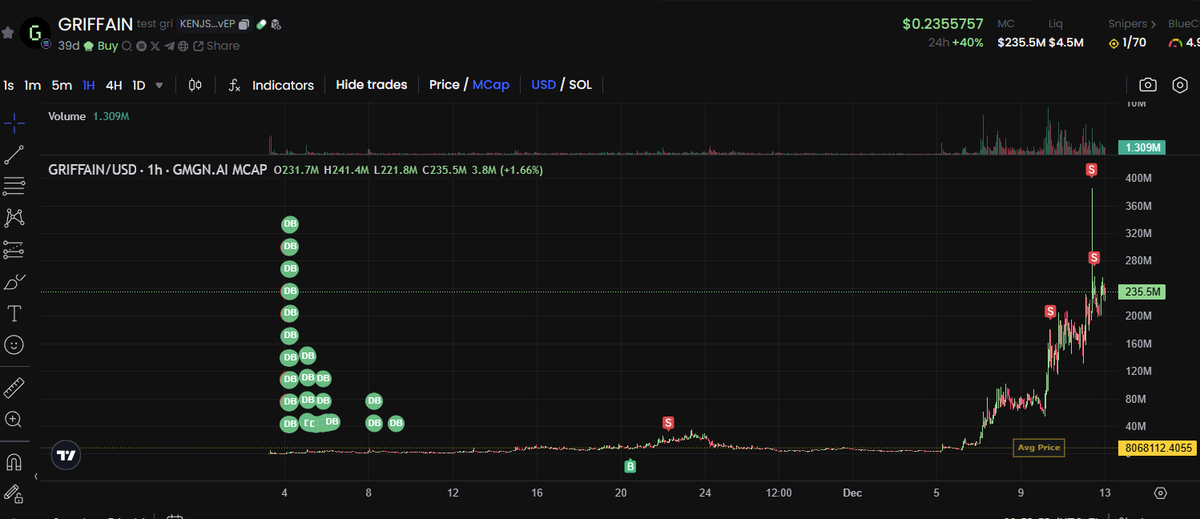The height and width of the screenshot is (519, 1200).
Task: Click the GRIFFAIN/USD 1h chart legend
Action: pos(158,170)
